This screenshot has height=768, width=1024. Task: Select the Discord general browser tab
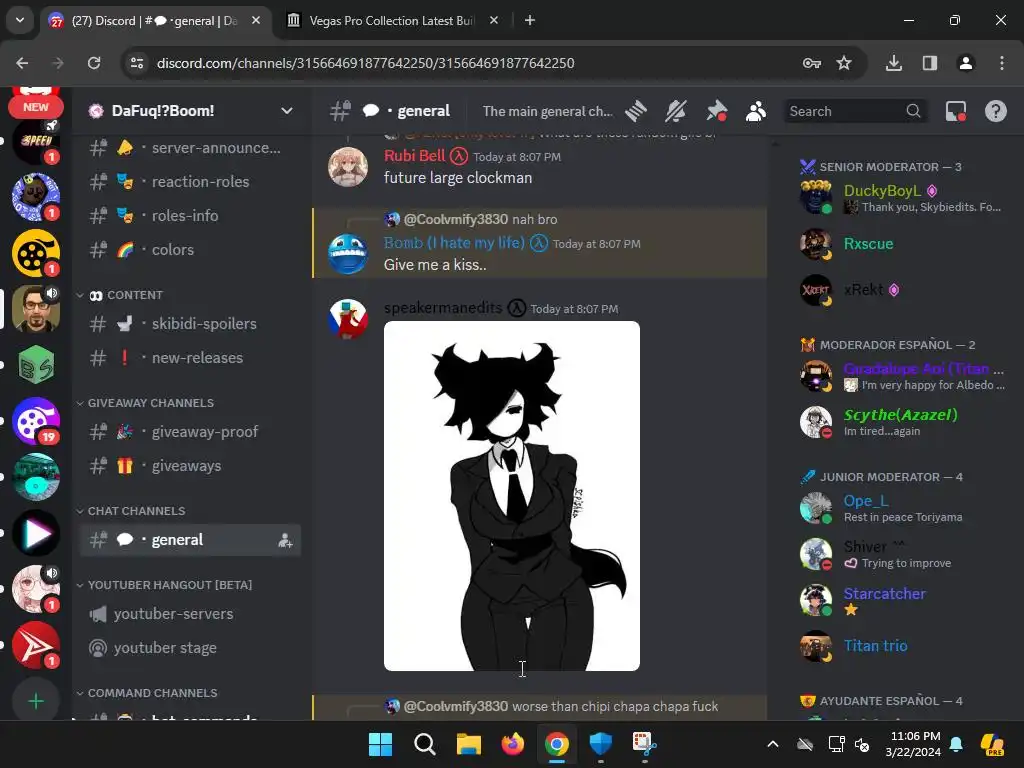click(x=153, y=21)
